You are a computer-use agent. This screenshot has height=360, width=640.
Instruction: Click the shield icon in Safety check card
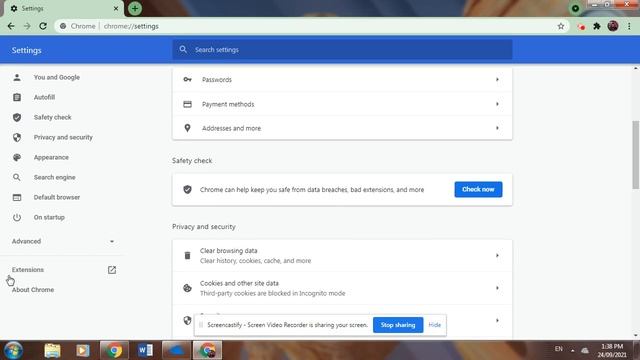[x=187, y=189]
